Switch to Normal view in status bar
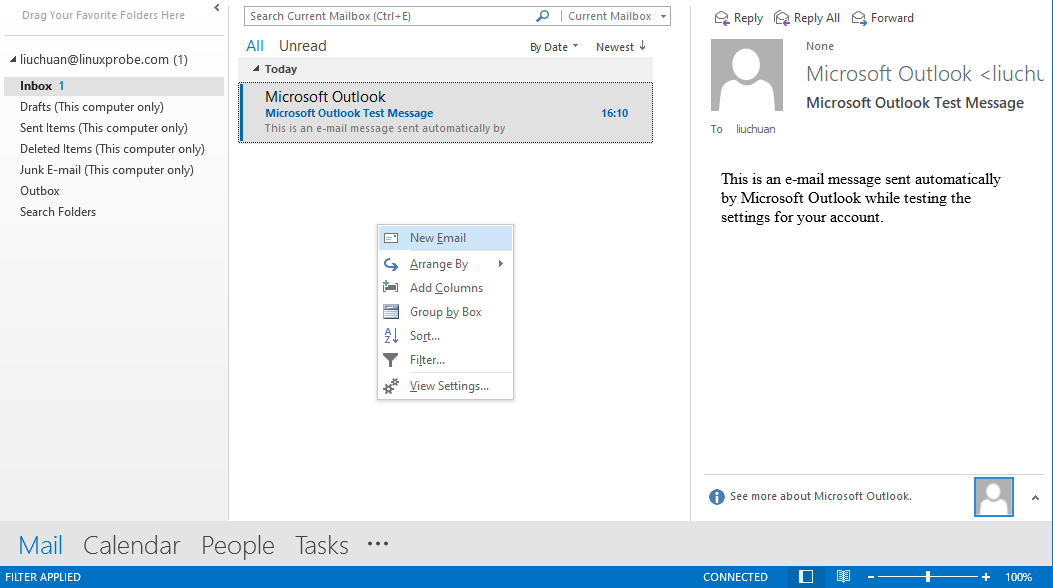 (x=806, y=577)
